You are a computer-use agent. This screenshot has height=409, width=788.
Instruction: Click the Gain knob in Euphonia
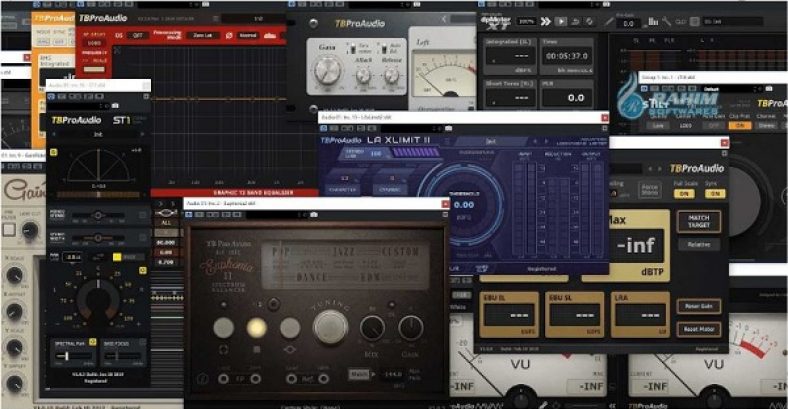(411, 329)
